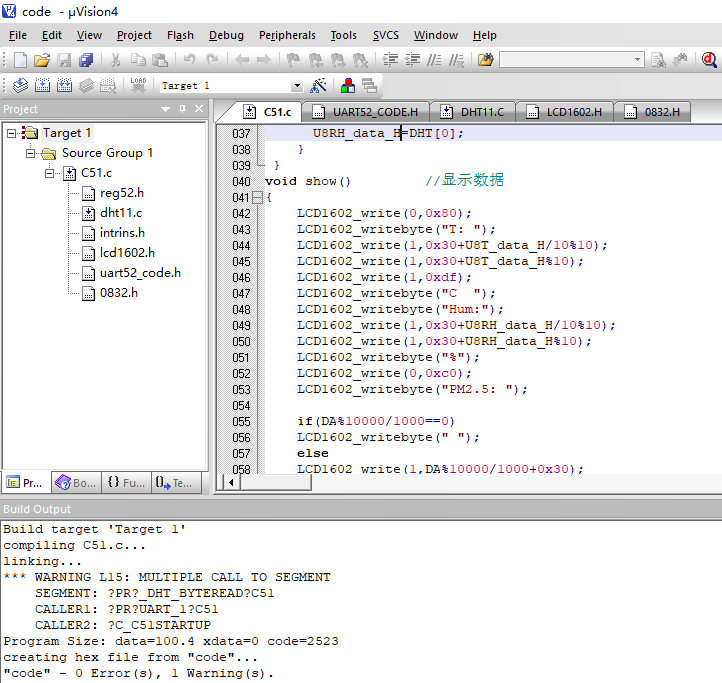The image size is (722, 683).
Task: Open the Peripherals menu
Action: [287, 35]
